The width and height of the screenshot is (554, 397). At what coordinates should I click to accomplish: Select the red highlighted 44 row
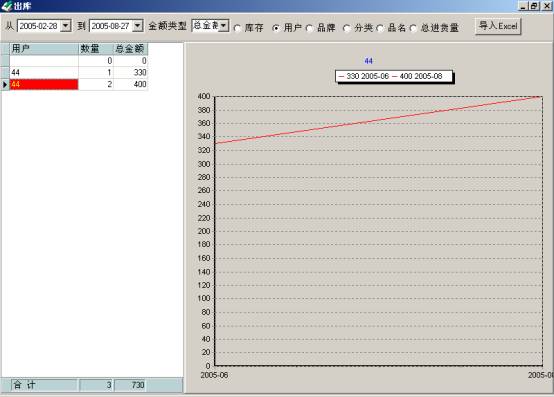click(x=44, y=84)
